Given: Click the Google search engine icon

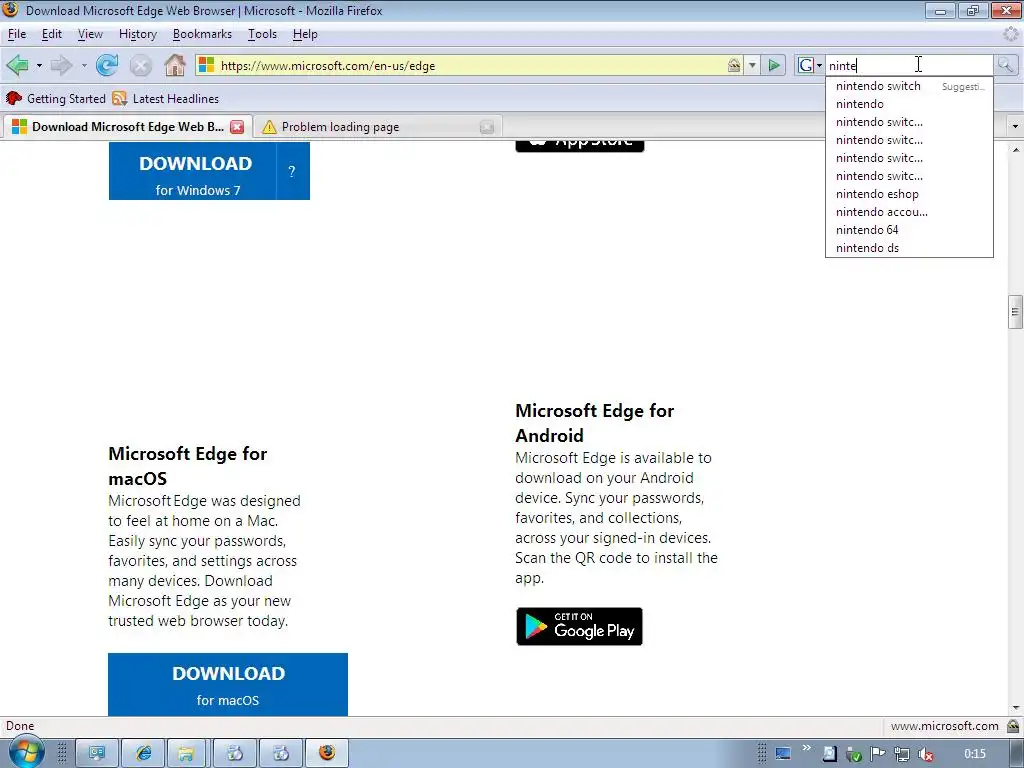Looking at the screenshot, I should pos(806,65).
